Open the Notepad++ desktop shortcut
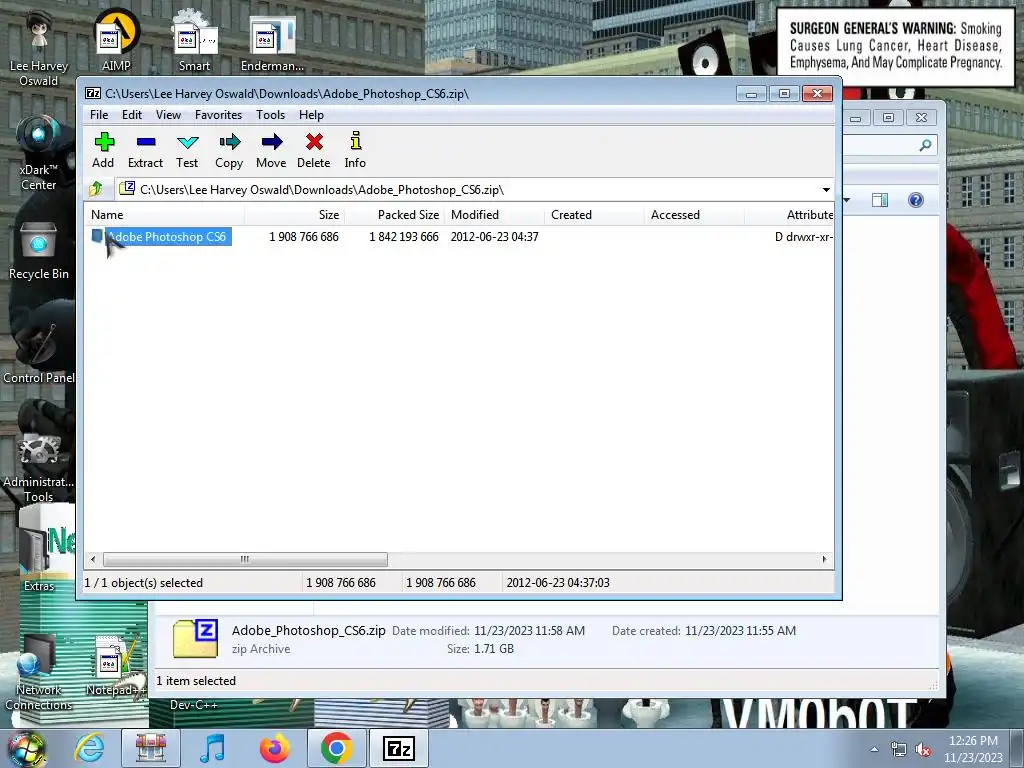The height and width of the screenshot is (768, 1024). point(114,666)
